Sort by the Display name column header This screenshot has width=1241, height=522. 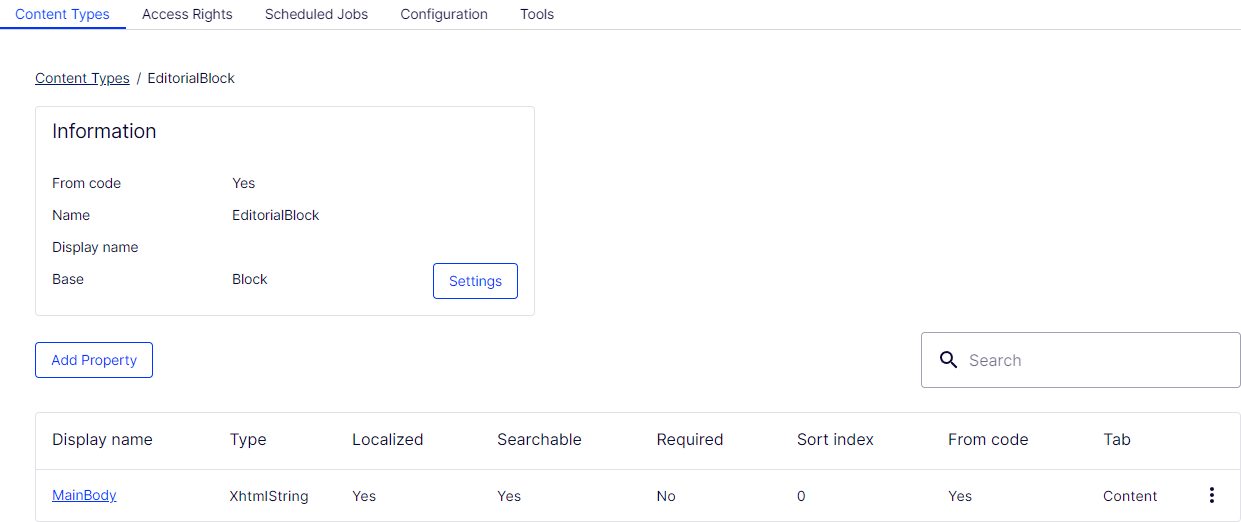click(x=102, y=439)
